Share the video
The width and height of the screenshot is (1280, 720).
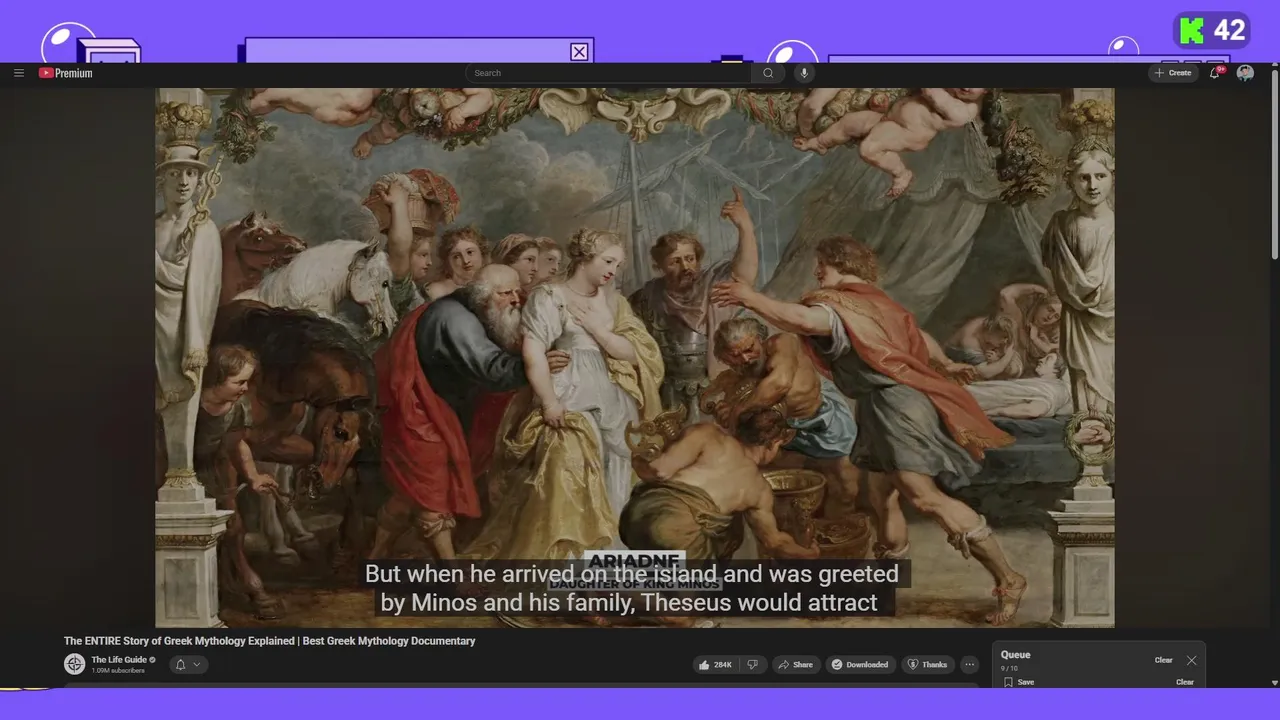(x=796, y=664)
